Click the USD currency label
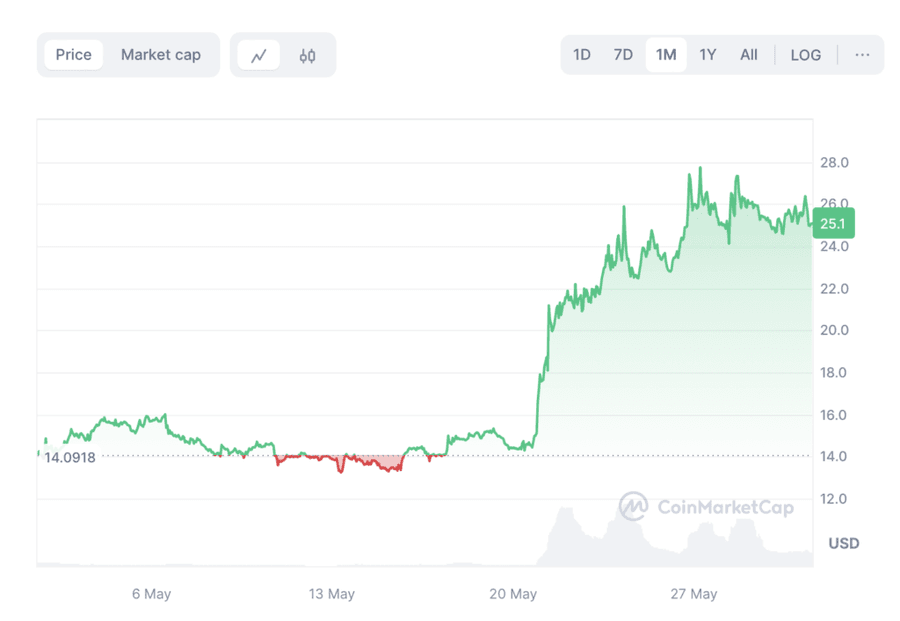This screenshot has height=621, width=900. [843, 543]
